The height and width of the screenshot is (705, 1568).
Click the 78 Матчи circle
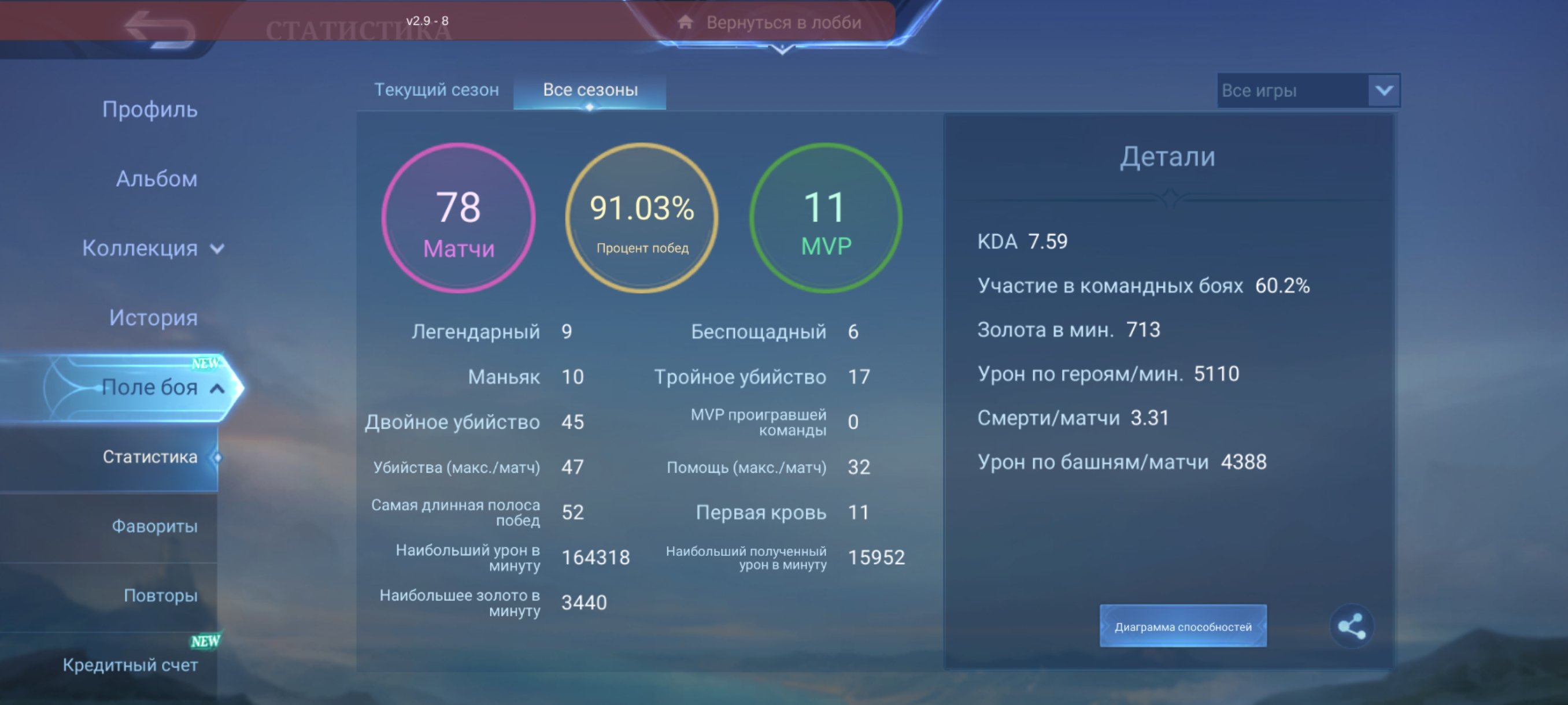point(458,218)
